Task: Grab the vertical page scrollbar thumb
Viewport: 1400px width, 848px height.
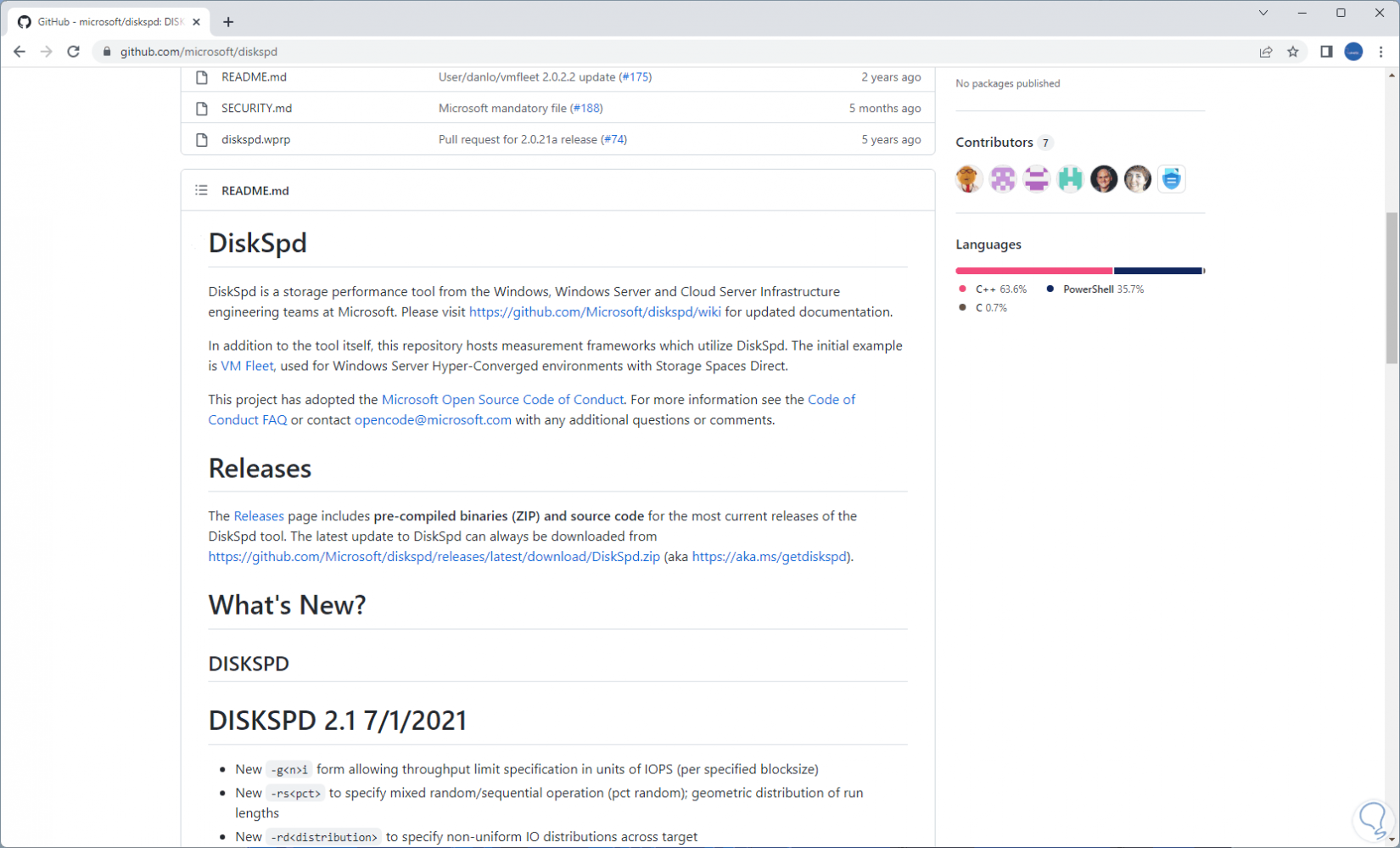Action: (1392, 288)
